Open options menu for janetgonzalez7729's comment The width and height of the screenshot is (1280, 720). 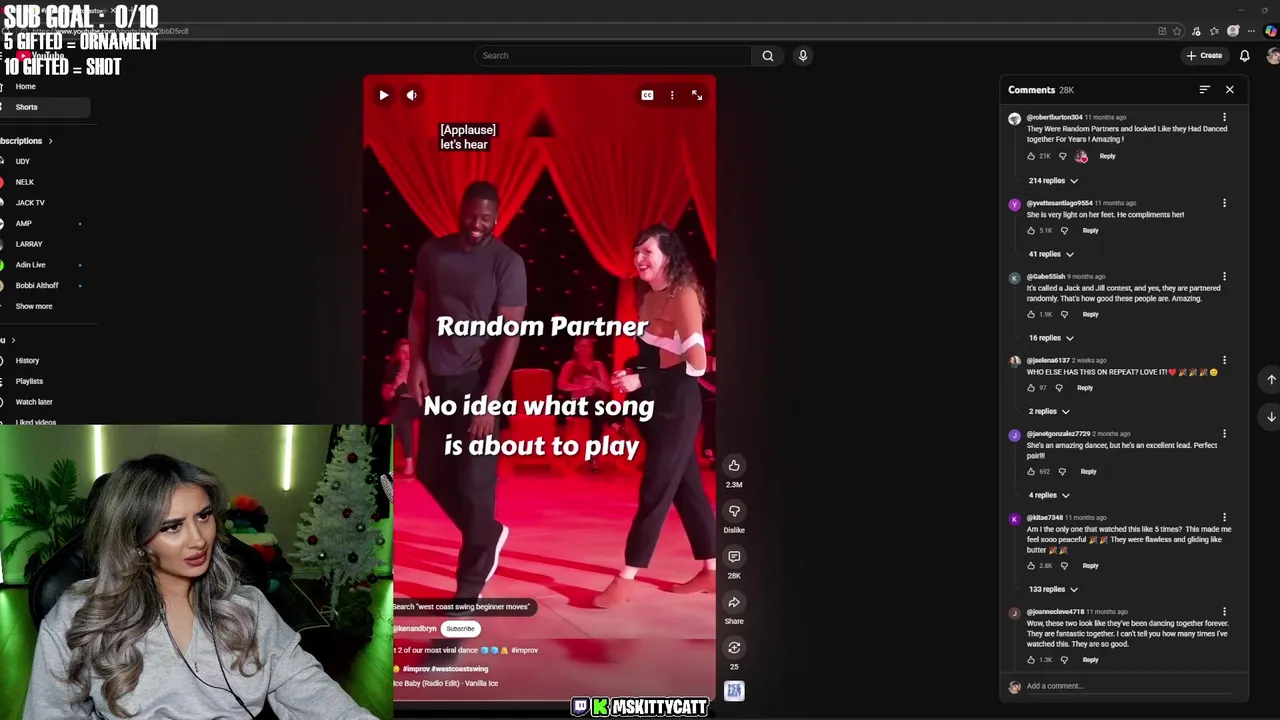[x=1224, y=434]
